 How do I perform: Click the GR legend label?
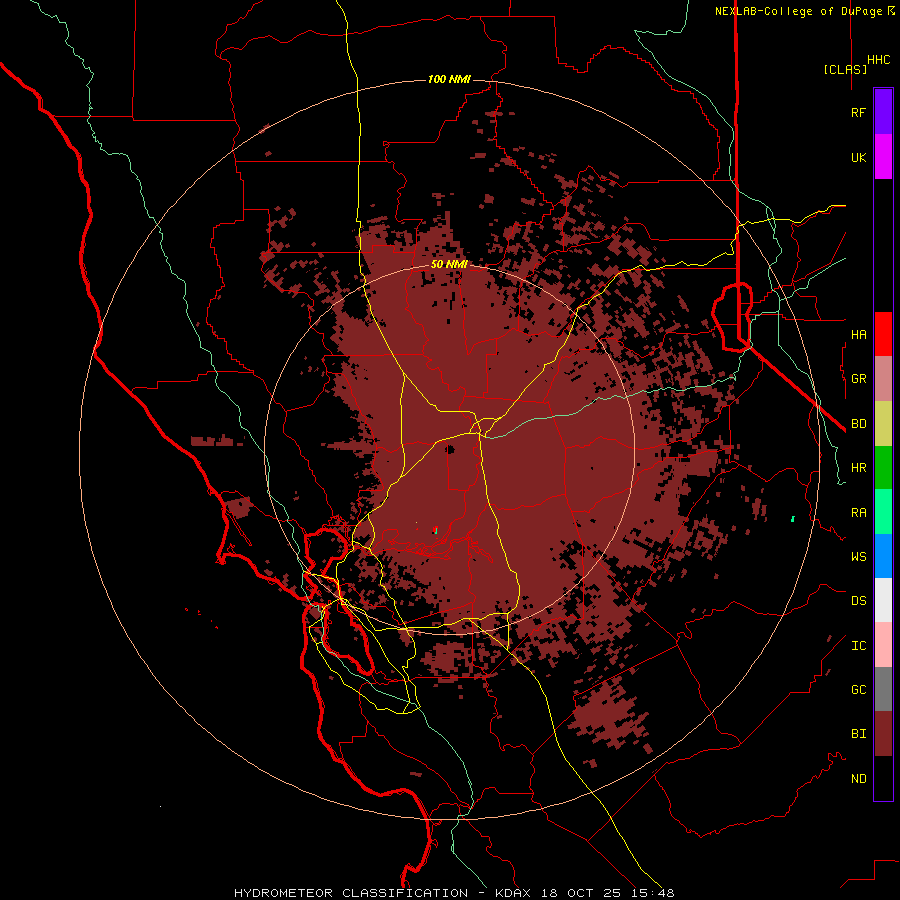[858, 379]
